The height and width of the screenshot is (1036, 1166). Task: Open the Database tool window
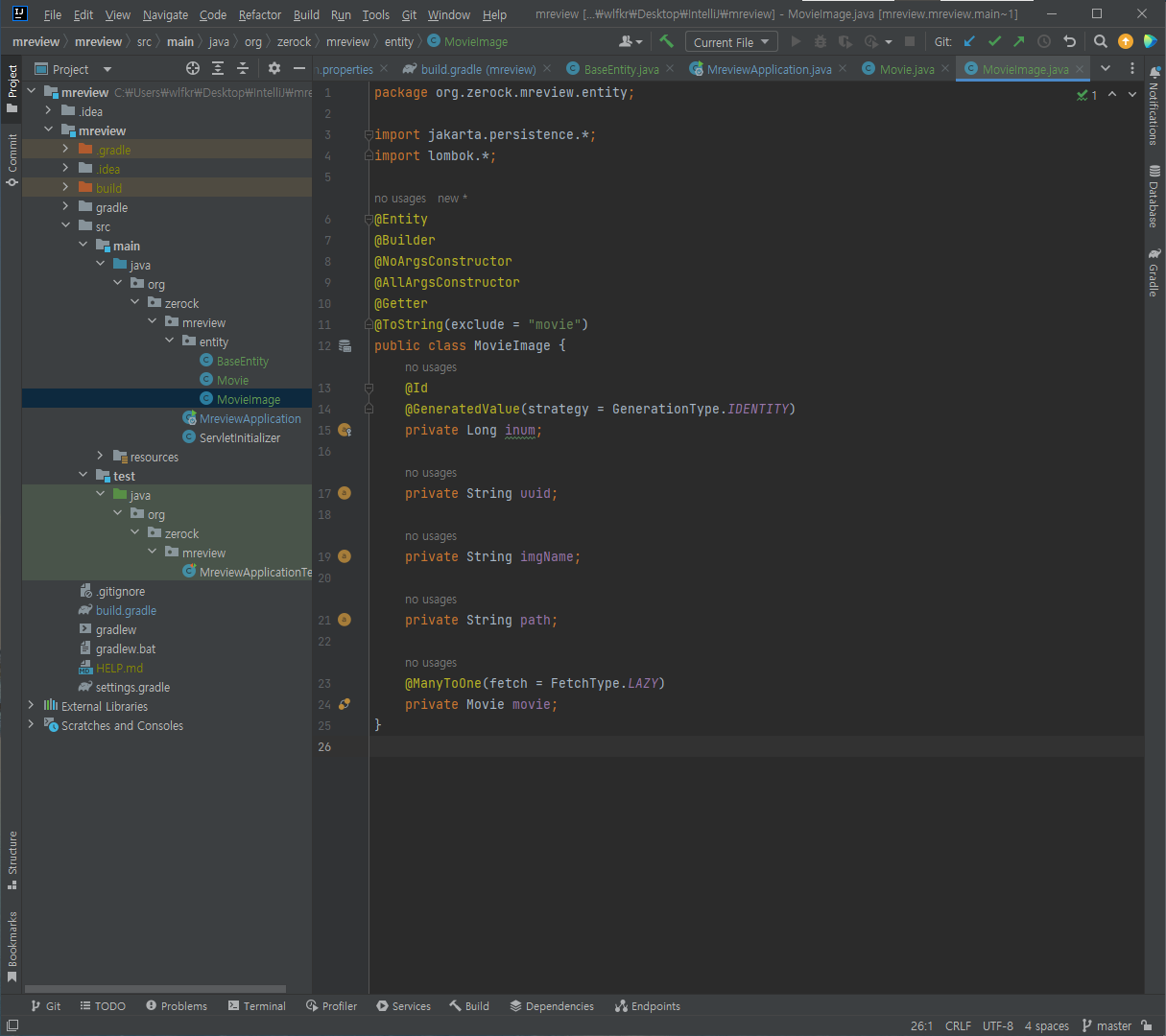[x=1154, y=197]
